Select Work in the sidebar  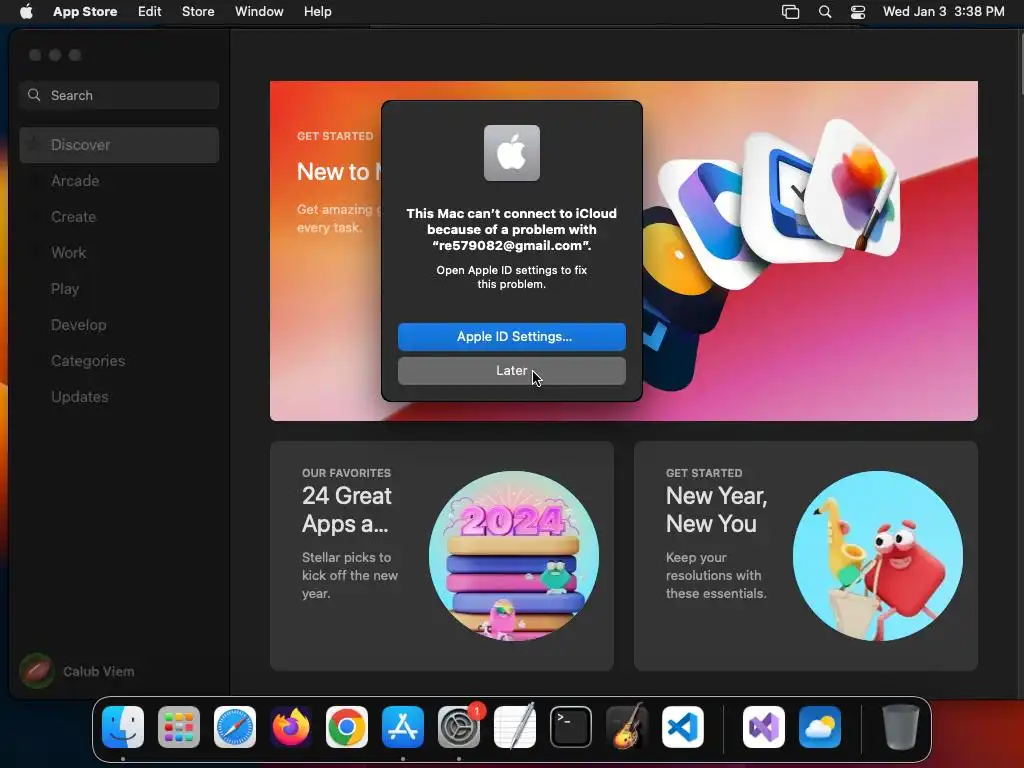click(119, 253)
